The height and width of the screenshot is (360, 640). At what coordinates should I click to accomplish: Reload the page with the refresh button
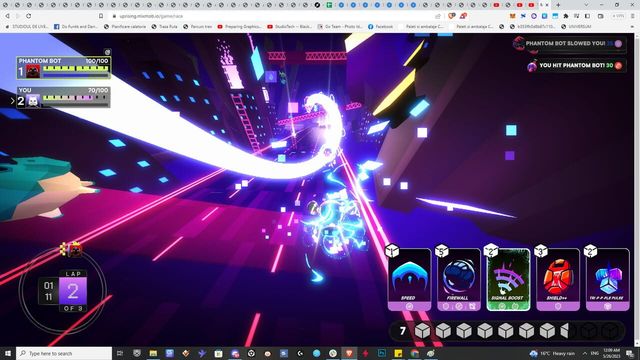[29, 16]
